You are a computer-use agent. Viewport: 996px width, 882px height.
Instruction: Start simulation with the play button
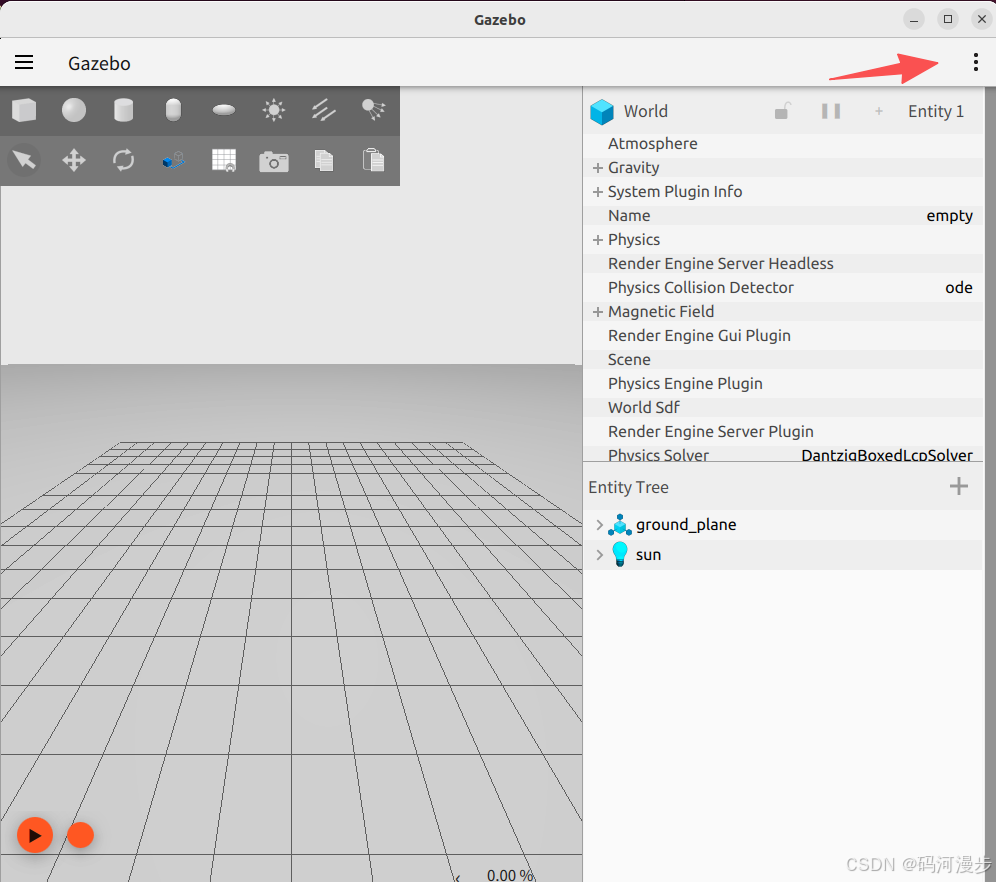pos(35,835)
